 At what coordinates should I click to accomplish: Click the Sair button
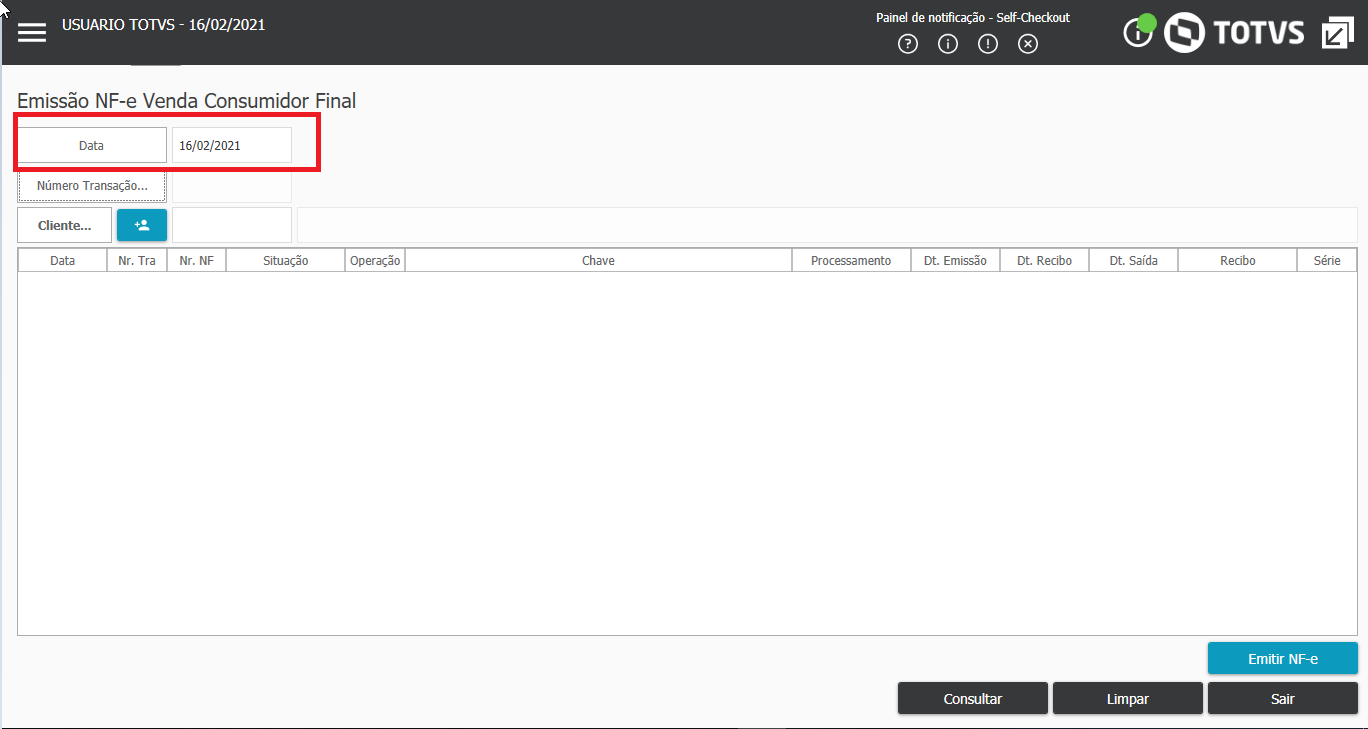[1283, 699]
